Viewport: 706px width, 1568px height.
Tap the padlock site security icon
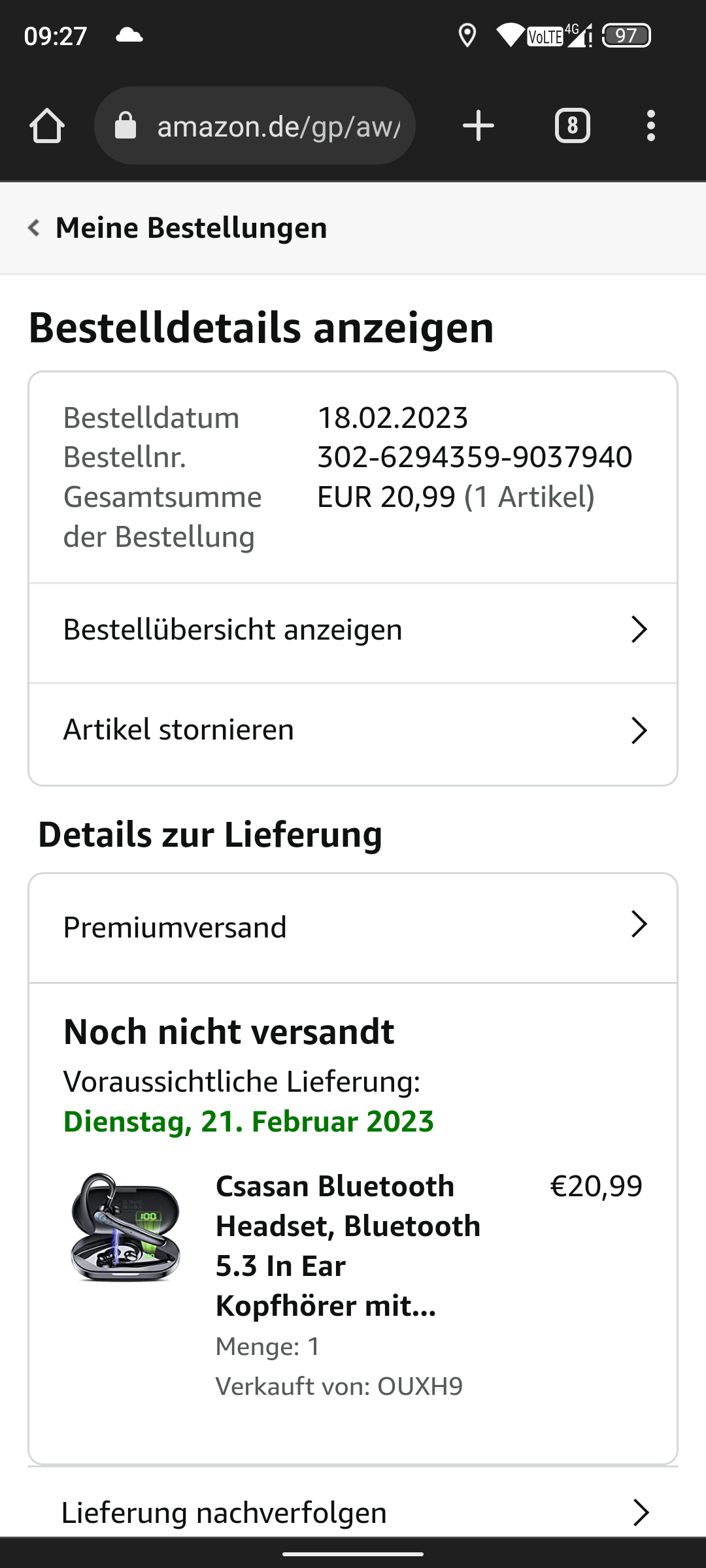(x=126, y=125)
